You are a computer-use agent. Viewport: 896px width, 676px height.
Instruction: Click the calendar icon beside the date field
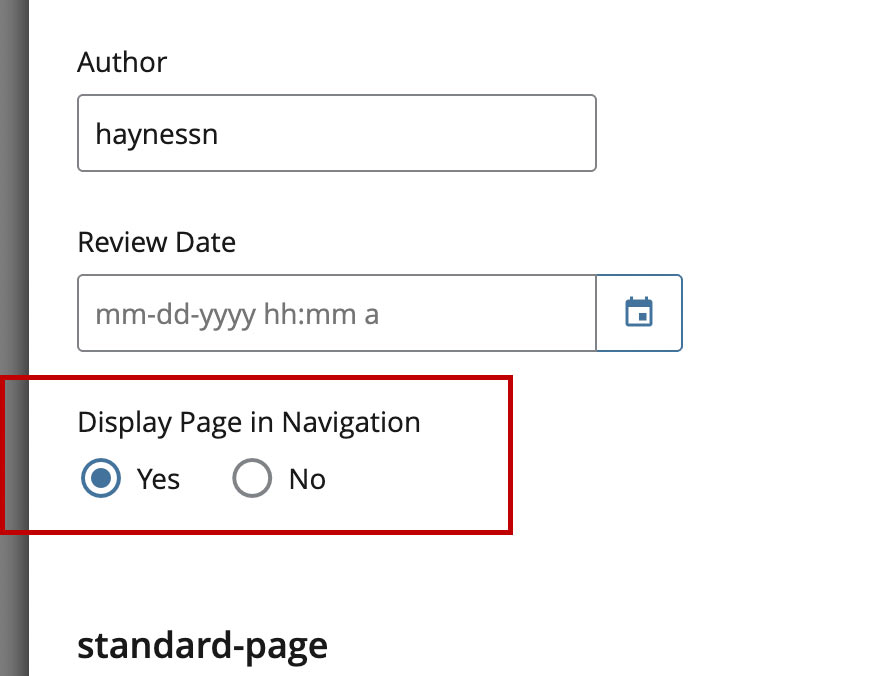(639, 313)
